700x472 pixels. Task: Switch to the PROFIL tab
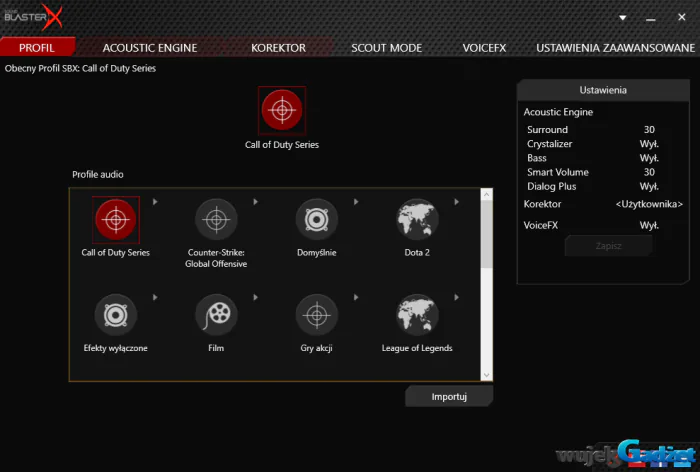(37, 47)
